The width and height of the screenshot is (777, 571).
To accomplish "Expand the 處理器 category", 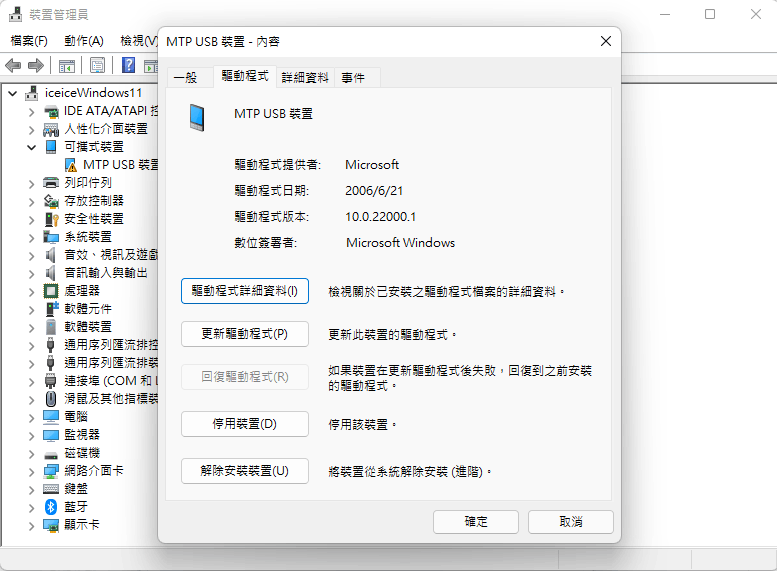I will [32, 292].
